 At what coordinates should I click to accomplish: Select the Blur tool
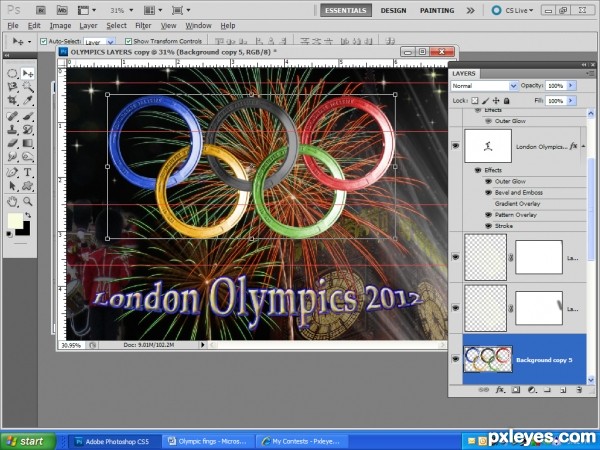pos(12,157)
